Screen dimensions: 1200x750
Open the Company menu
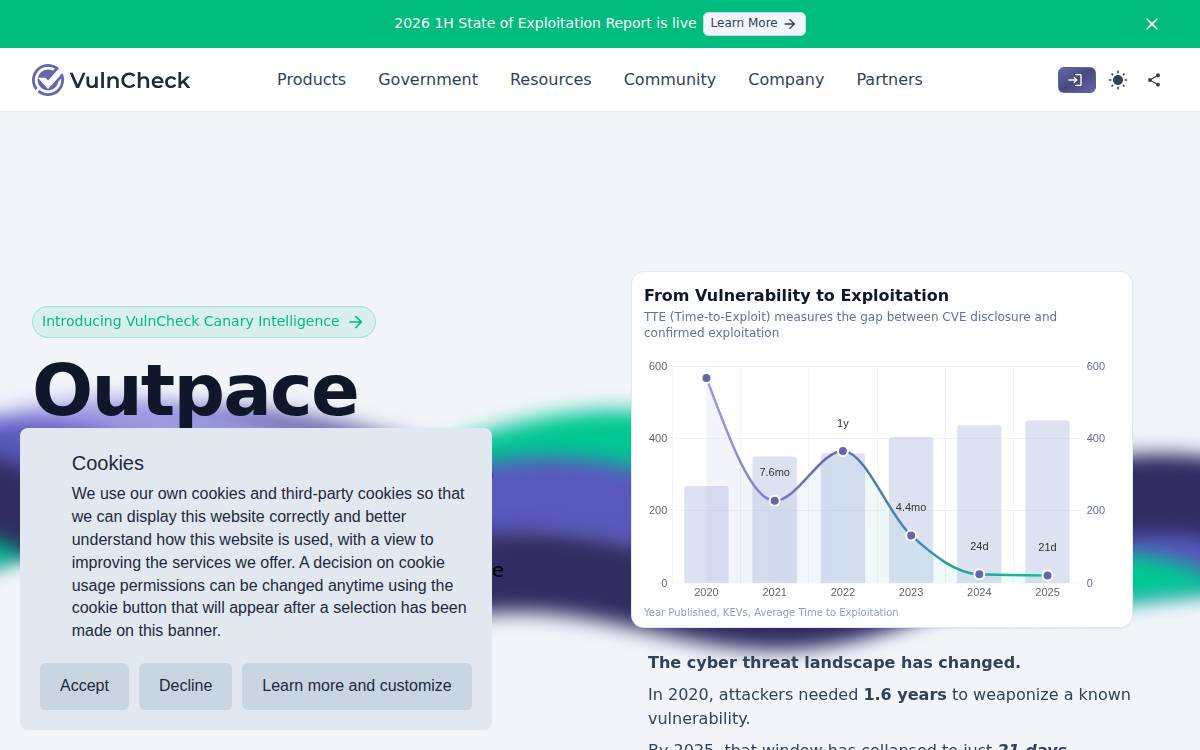point(786,80)
